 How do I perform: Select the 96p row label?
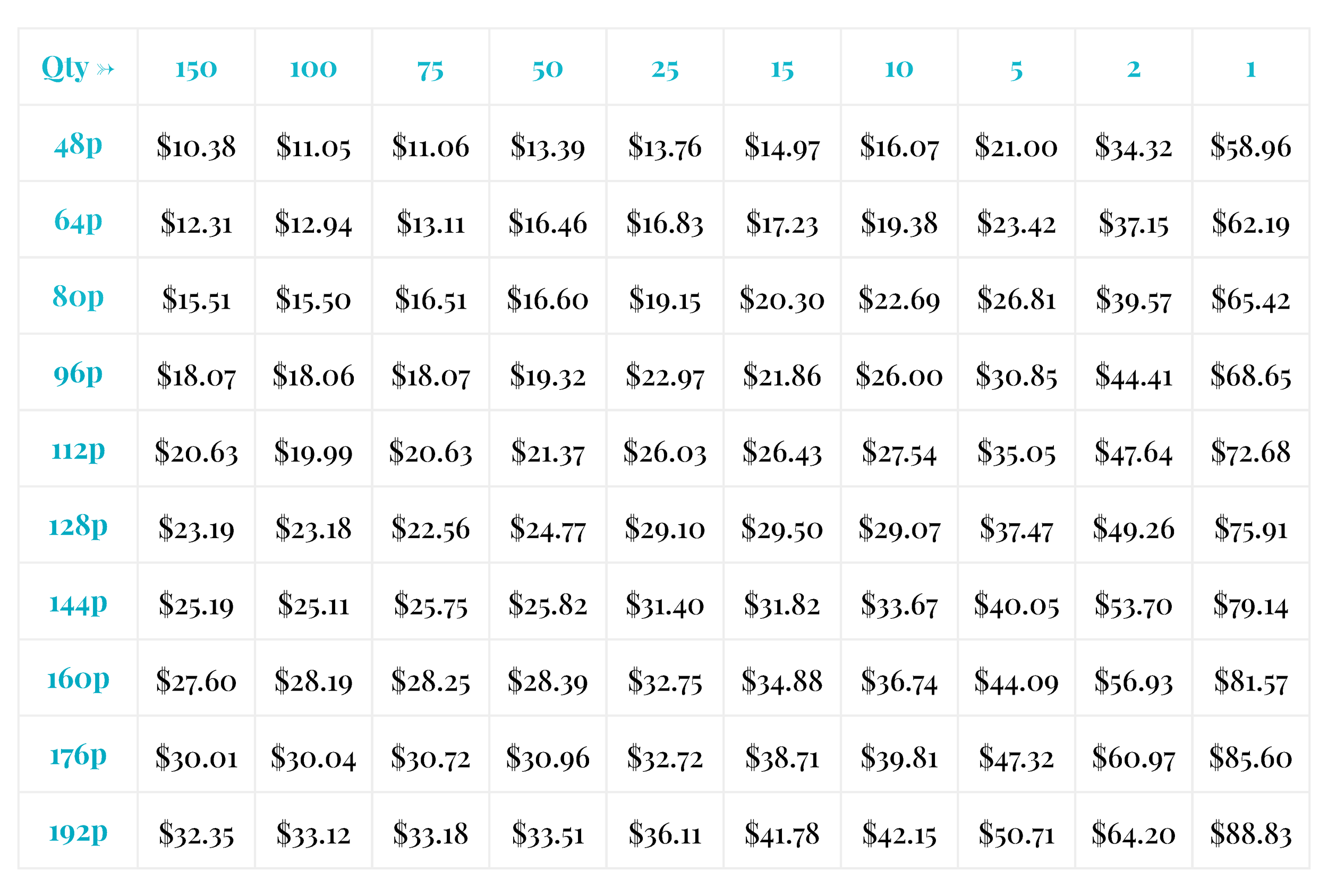[78, 374]
